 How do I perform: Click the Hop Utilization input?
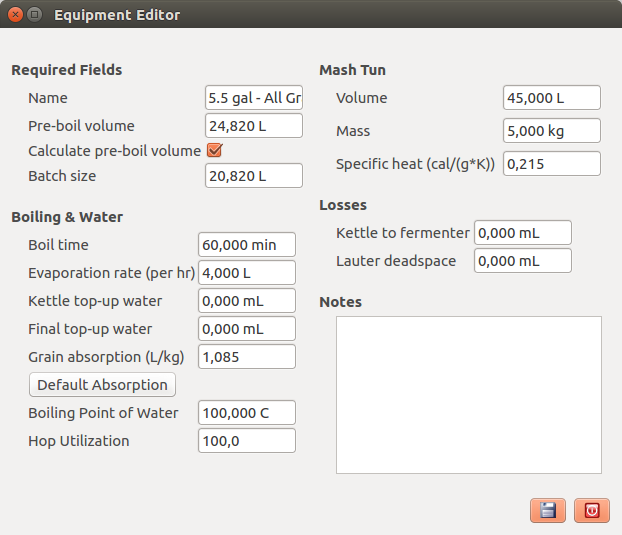[x=247, y=441]
